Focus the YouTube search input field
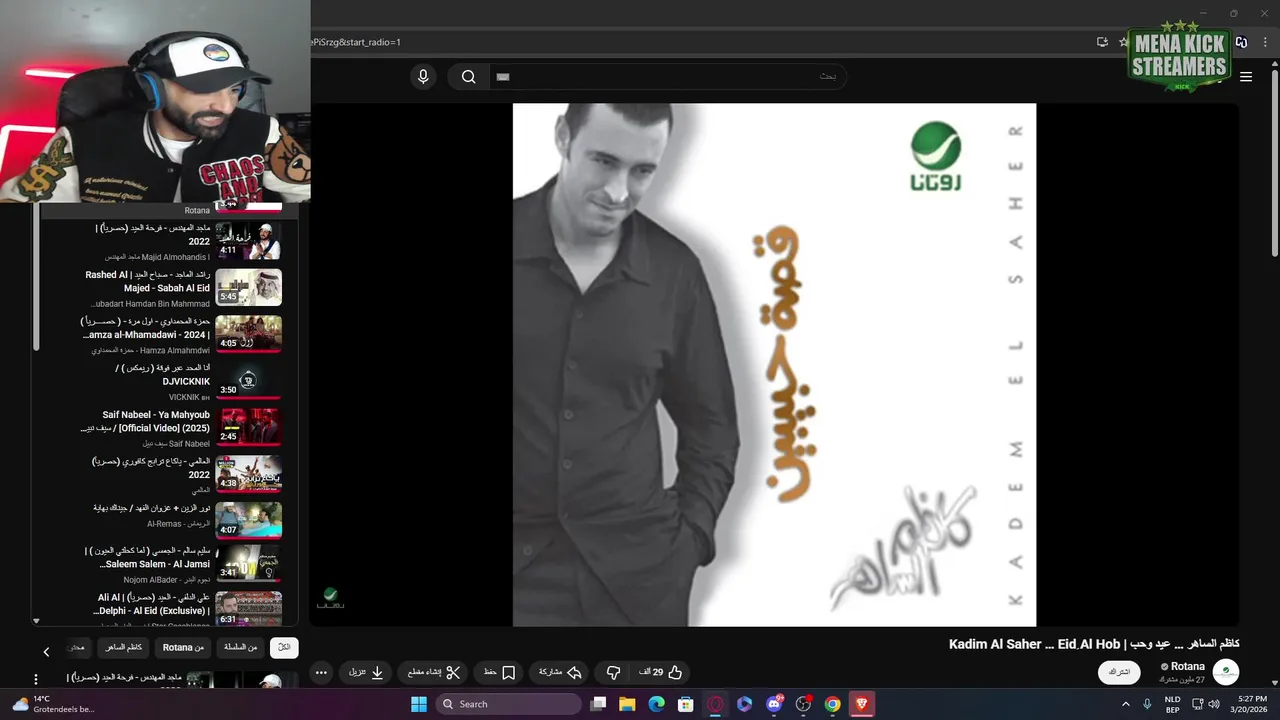This screenshot has width=1280, height=720. (x=667, y=77)
